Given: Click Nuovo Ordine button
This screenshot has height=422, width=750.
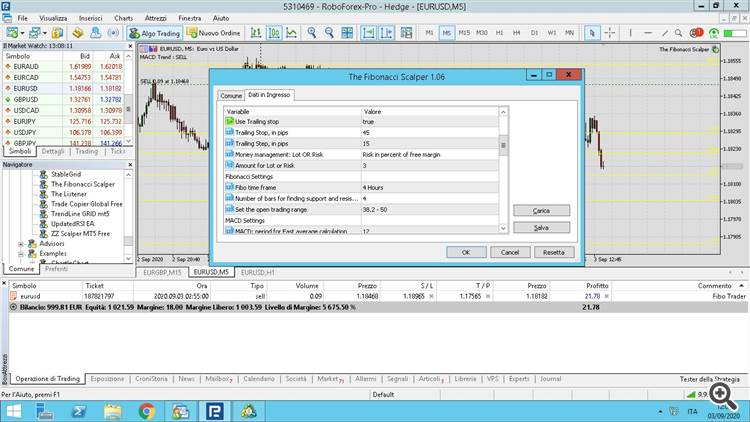Looking at the screenshot, I should [214, 33].
